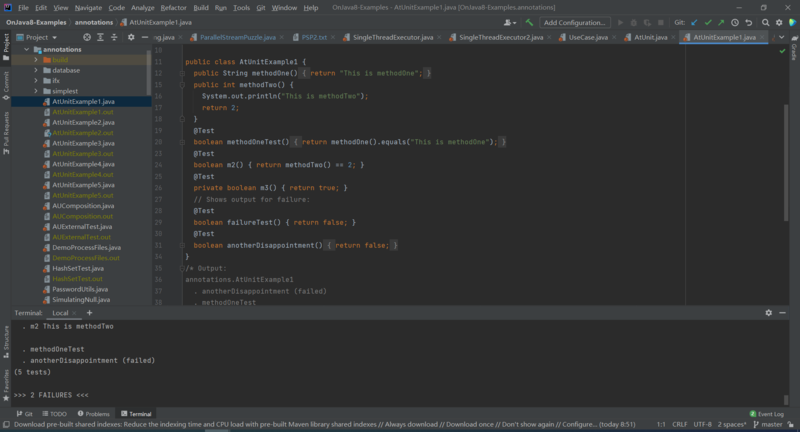
Task: Fold the methodTwo code block
Action: tap(182, 85)
